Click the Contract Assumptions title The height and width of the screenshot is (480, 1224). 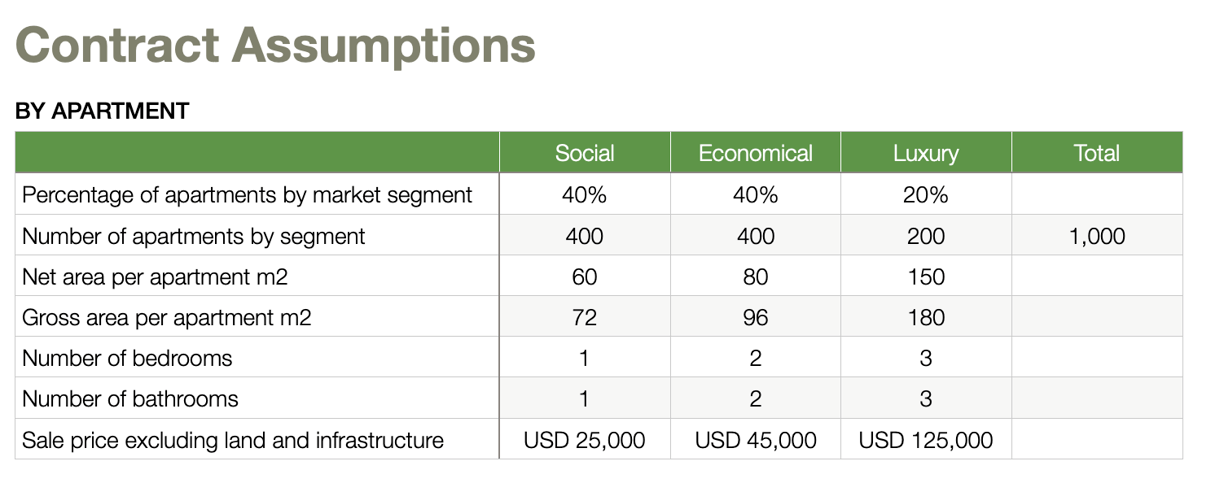(276, 45)
